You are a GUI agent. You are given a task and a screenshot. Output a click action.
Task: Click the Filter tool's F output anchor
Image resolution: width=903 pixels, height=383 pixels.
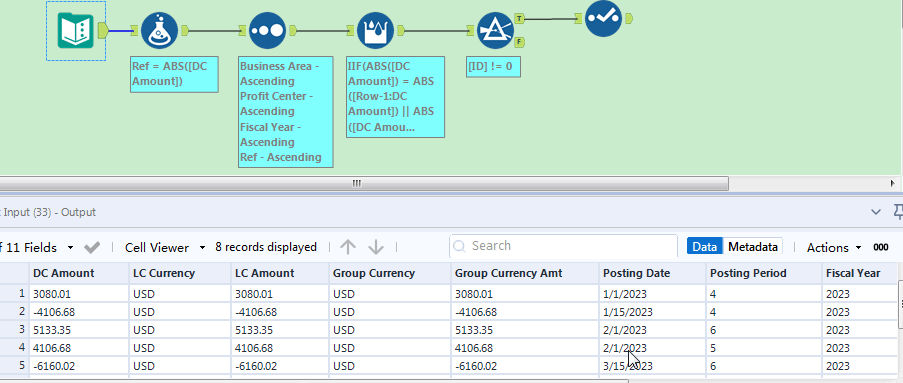point(519,41)
